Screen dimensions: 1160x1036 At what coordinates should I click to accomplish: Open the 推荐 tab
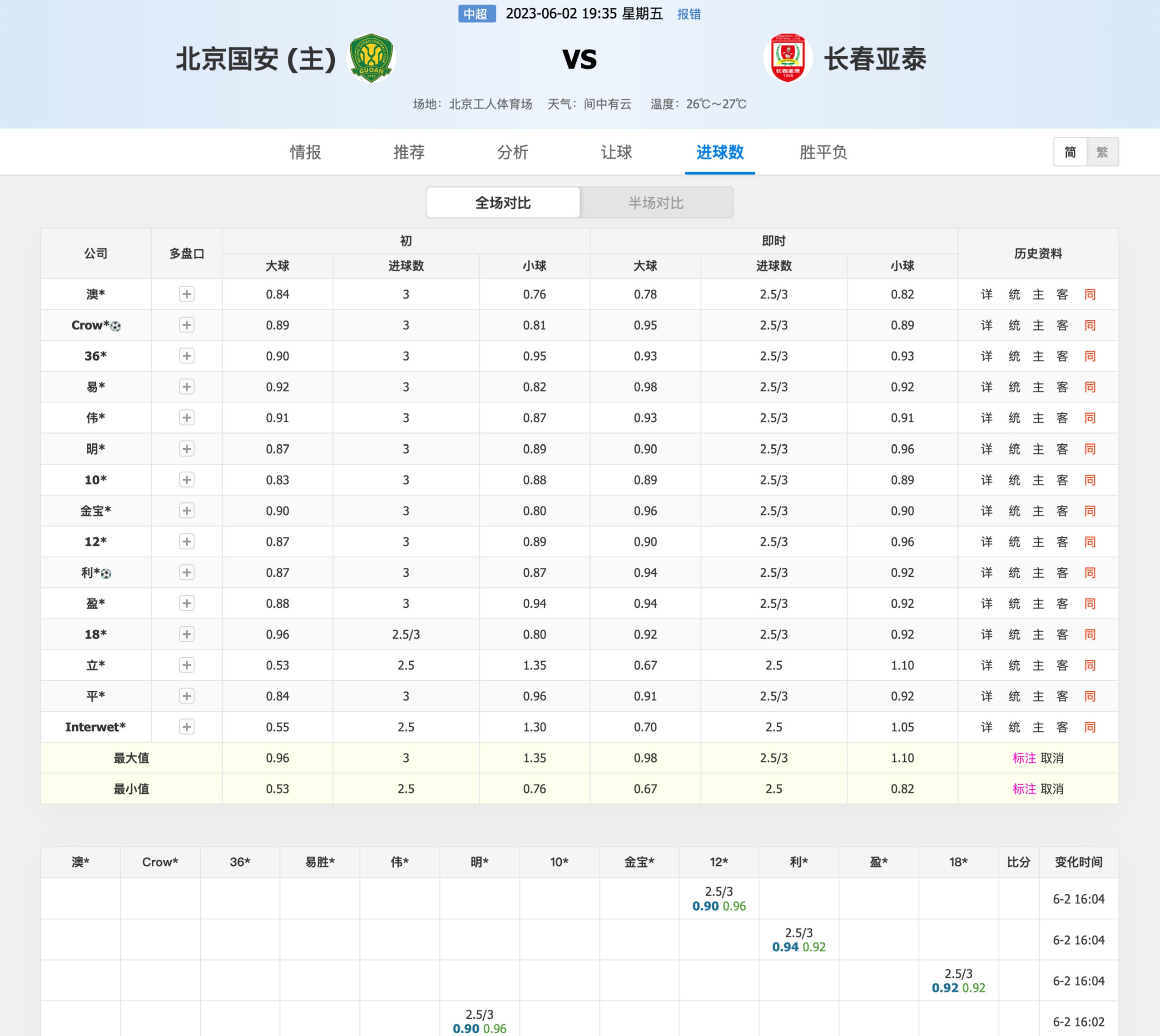[409, 152]
